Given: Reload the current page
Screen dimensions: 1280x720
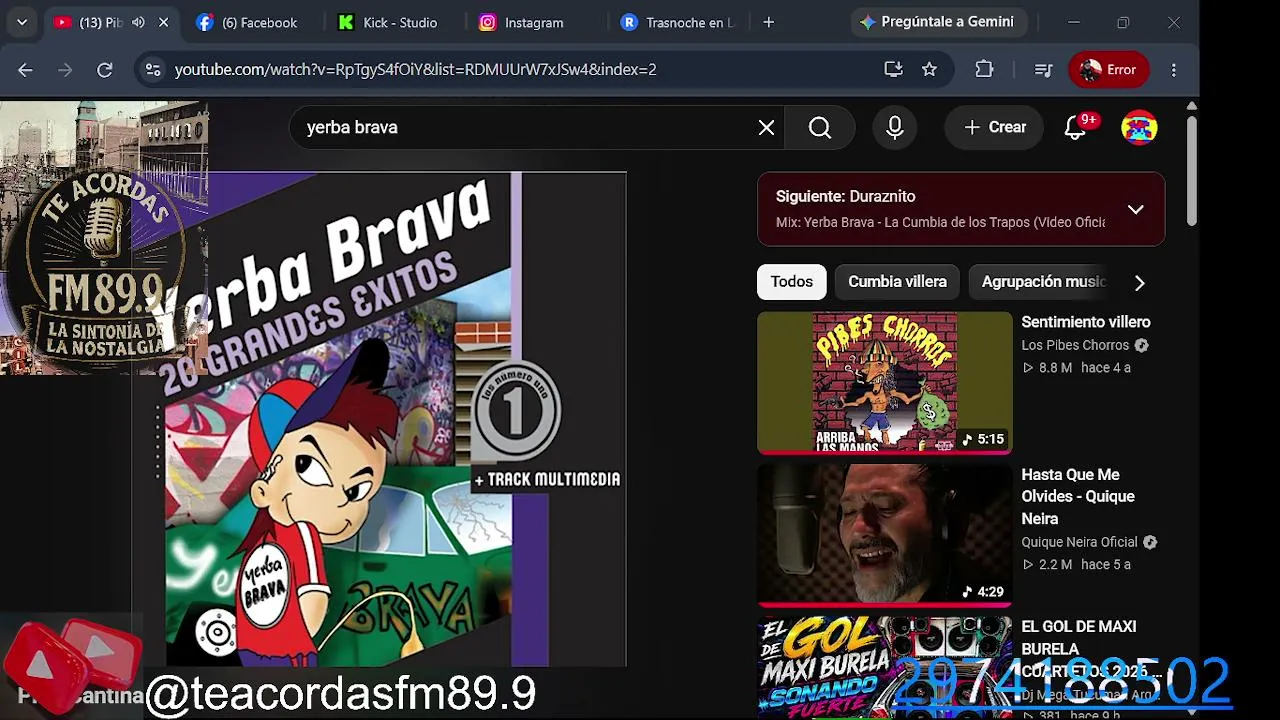Looking at the screenshot, I should click(104, 69).
